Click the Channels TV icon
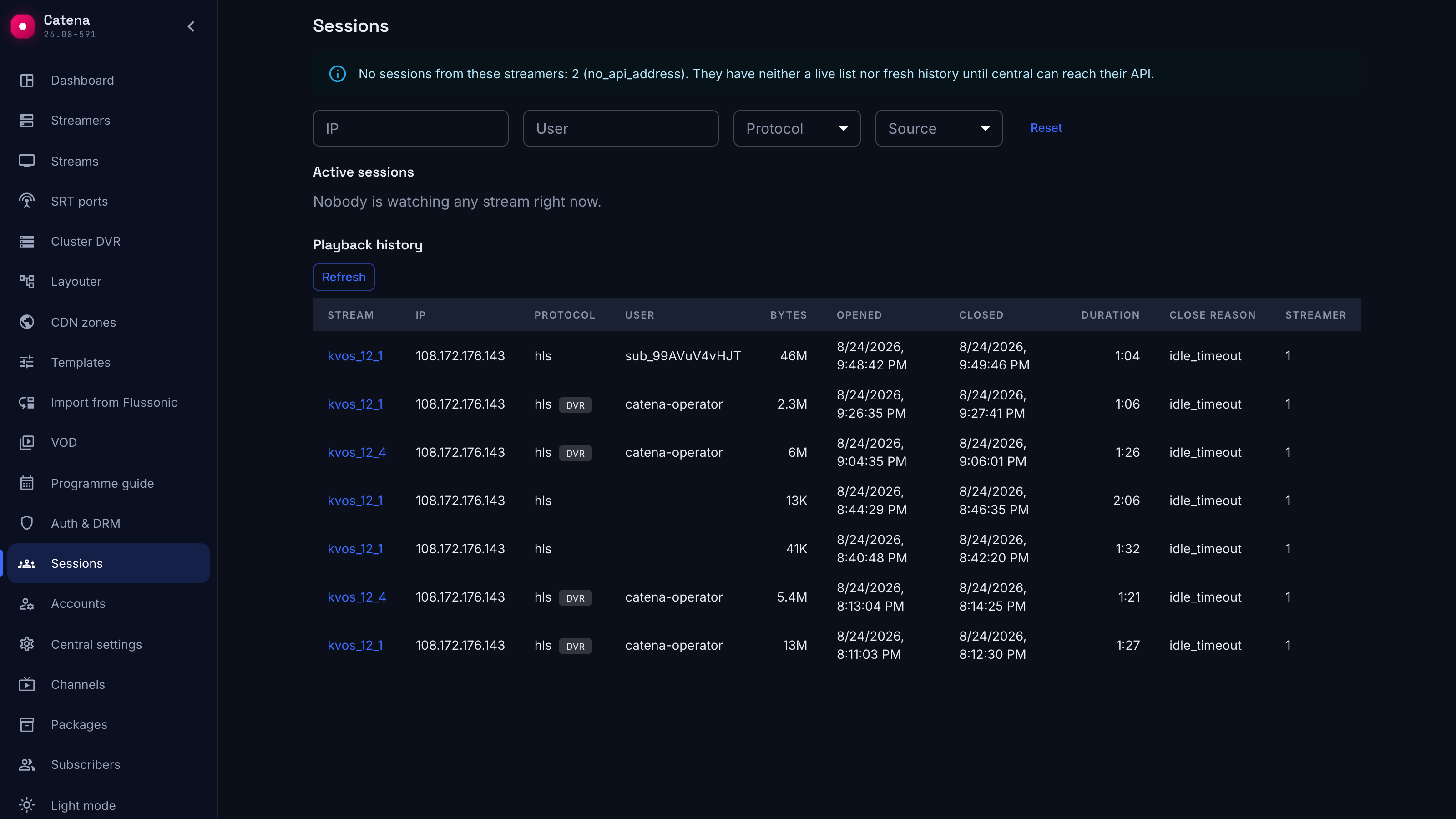Viewport: 1456px width, 819px height. (x=26, y=684)
